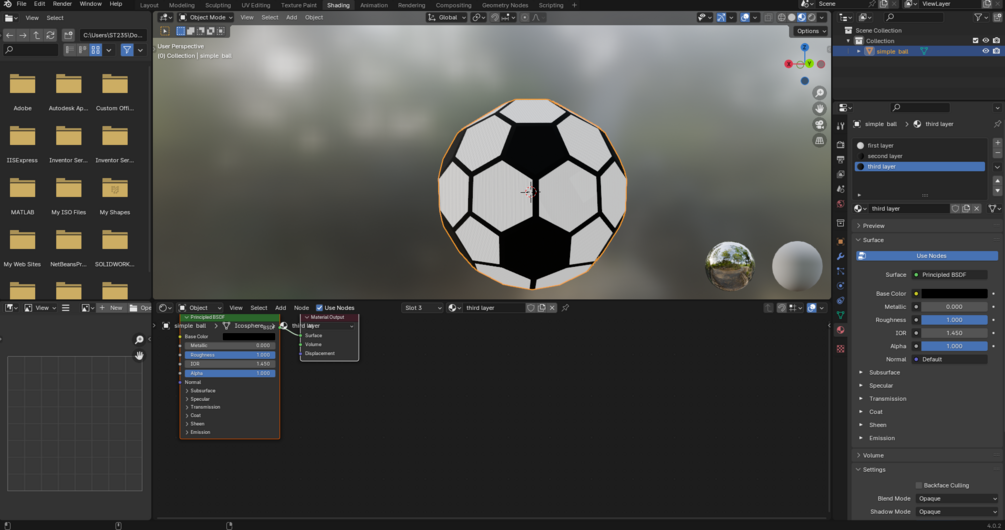Move material slot down arrow
1005x530 pixels.
coord(997,191)
